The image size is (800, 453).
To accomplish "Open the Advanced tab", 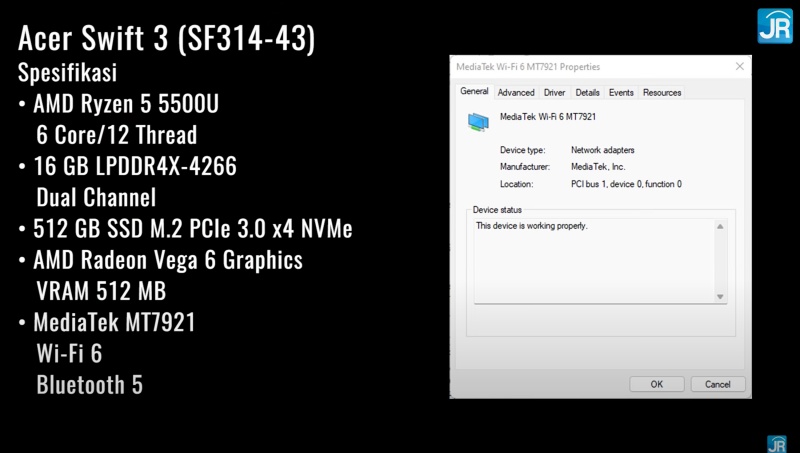I will coord(516,93).
